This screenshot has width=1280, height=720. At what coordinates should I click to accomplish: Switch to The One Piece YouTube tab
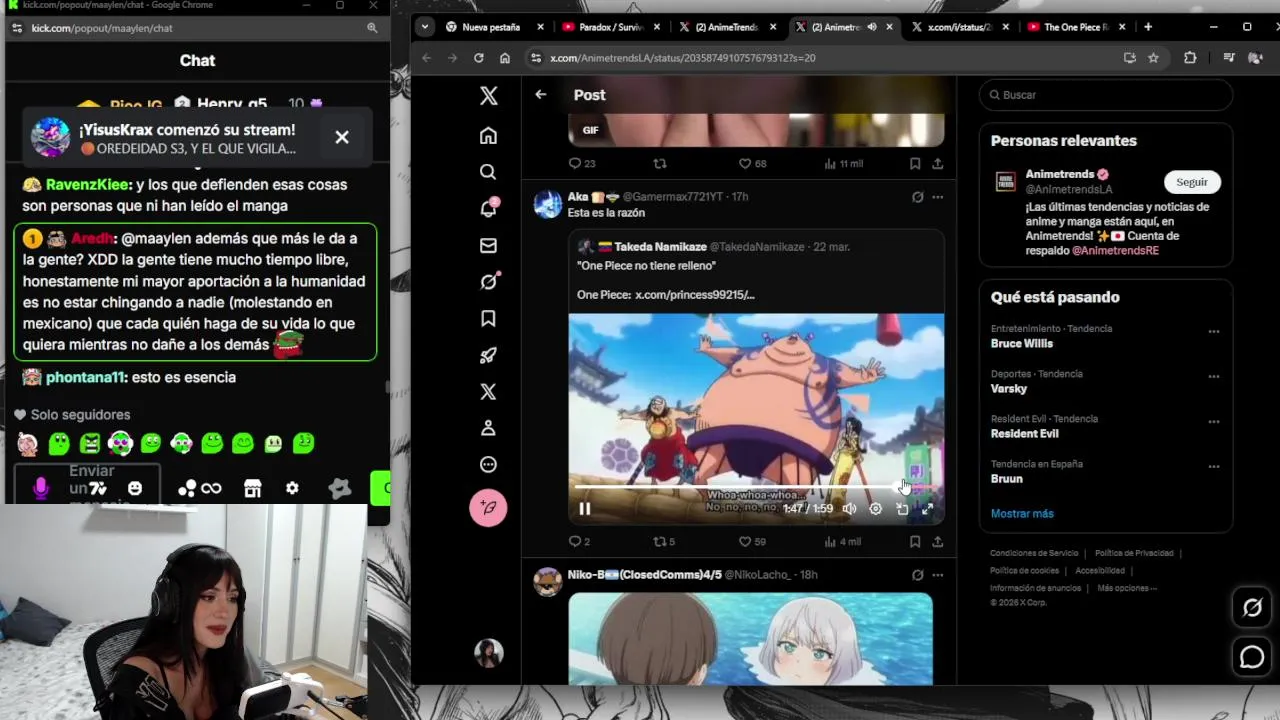click(1076, 27)
